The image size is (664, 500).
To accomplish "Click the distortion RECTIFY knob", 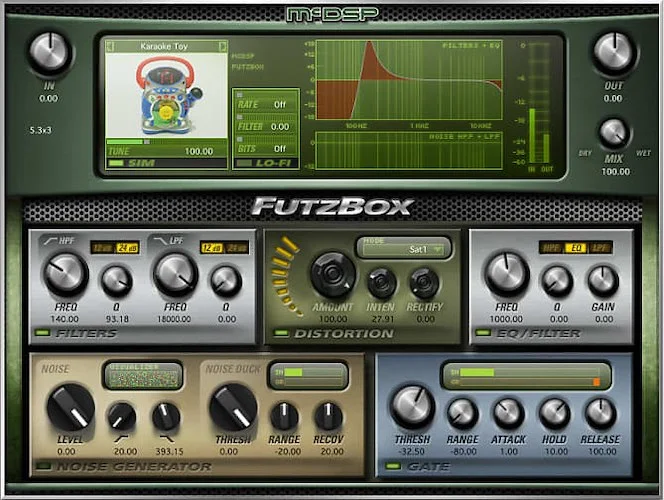I will click(x=425, y=282).
